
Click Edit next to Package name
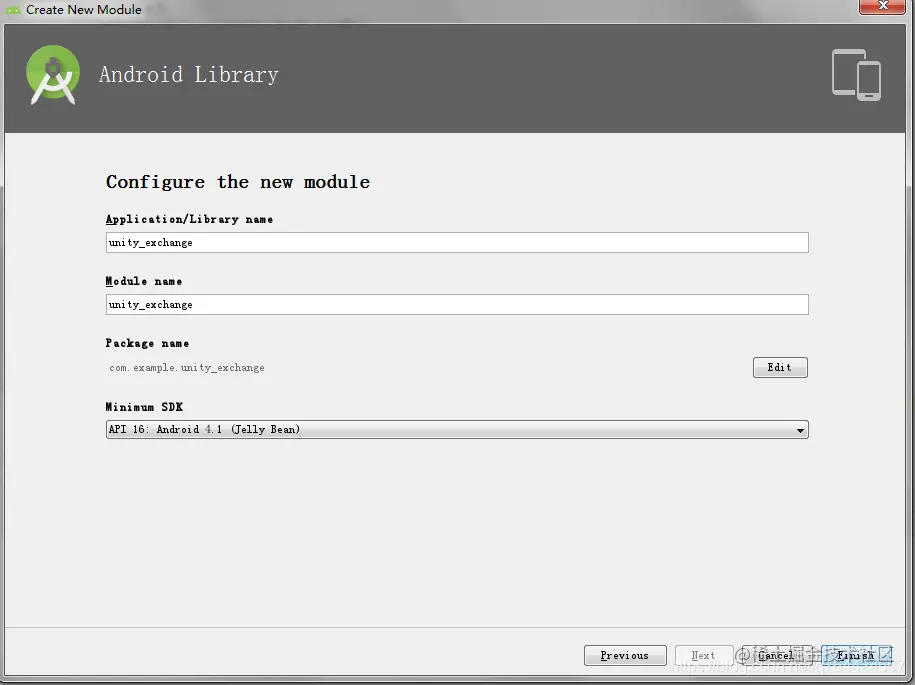click(x=780, y=368)
